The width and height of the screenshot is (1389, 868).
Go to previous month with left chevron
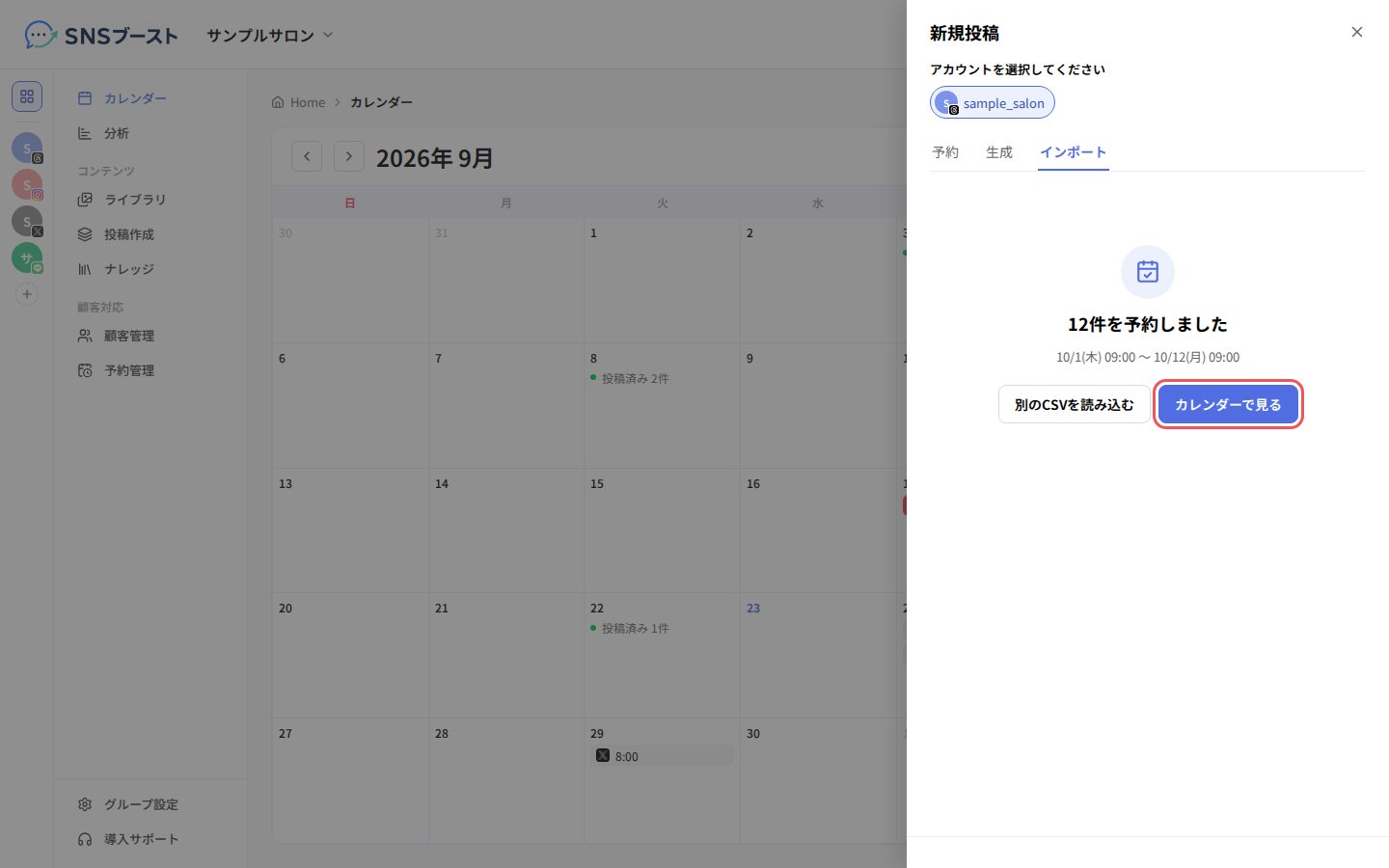pyautogui.click(x=307, y=156)
